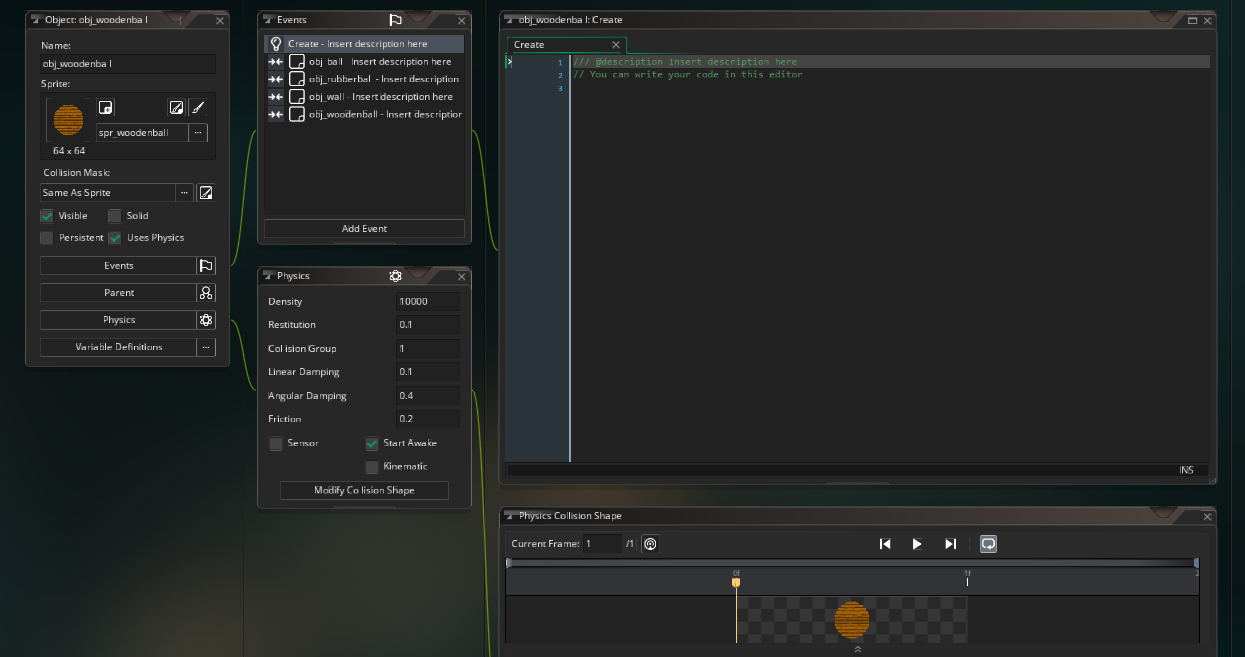This screenshot has height=657, width=1245.
Task: Click the Current Frame number field
Action: point(602,544)
